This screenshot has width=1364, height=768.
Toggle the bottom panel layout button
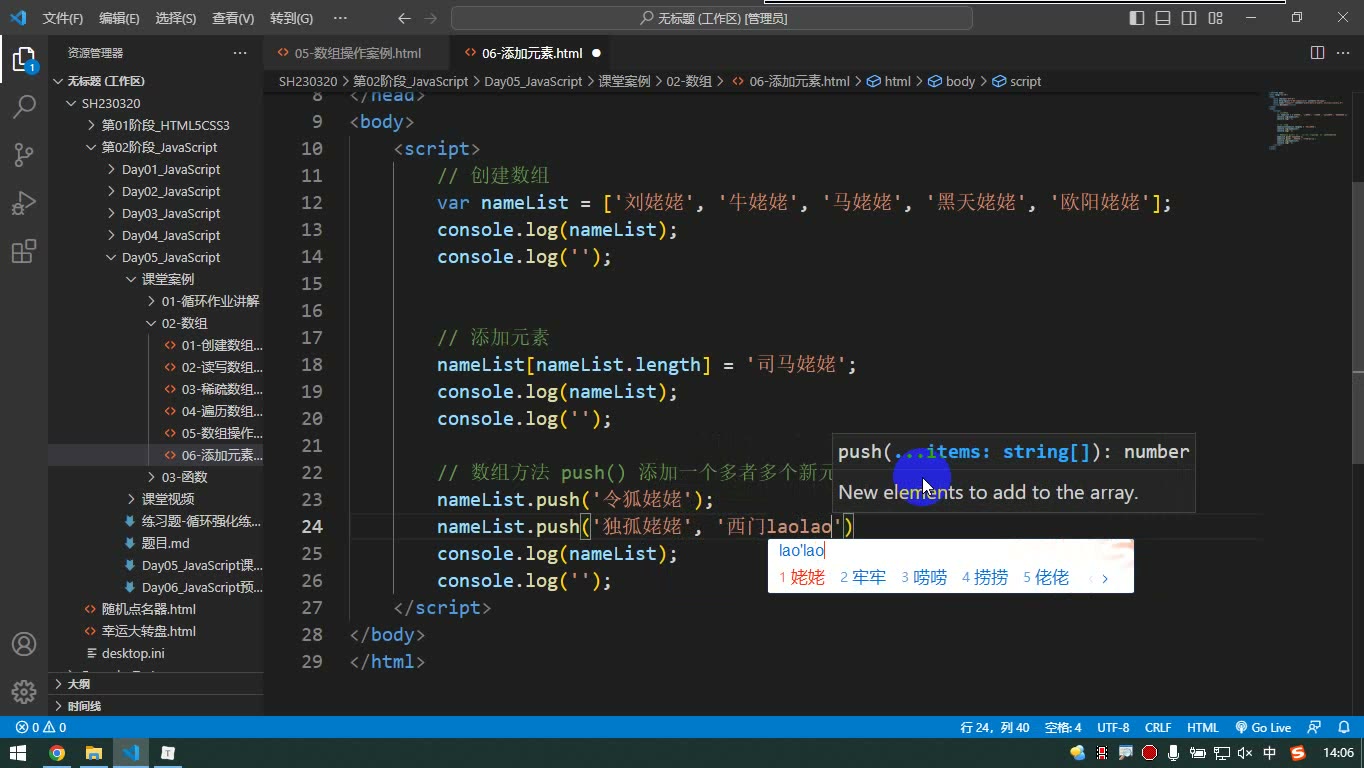pyautogui.click(x=1163, y=18)
